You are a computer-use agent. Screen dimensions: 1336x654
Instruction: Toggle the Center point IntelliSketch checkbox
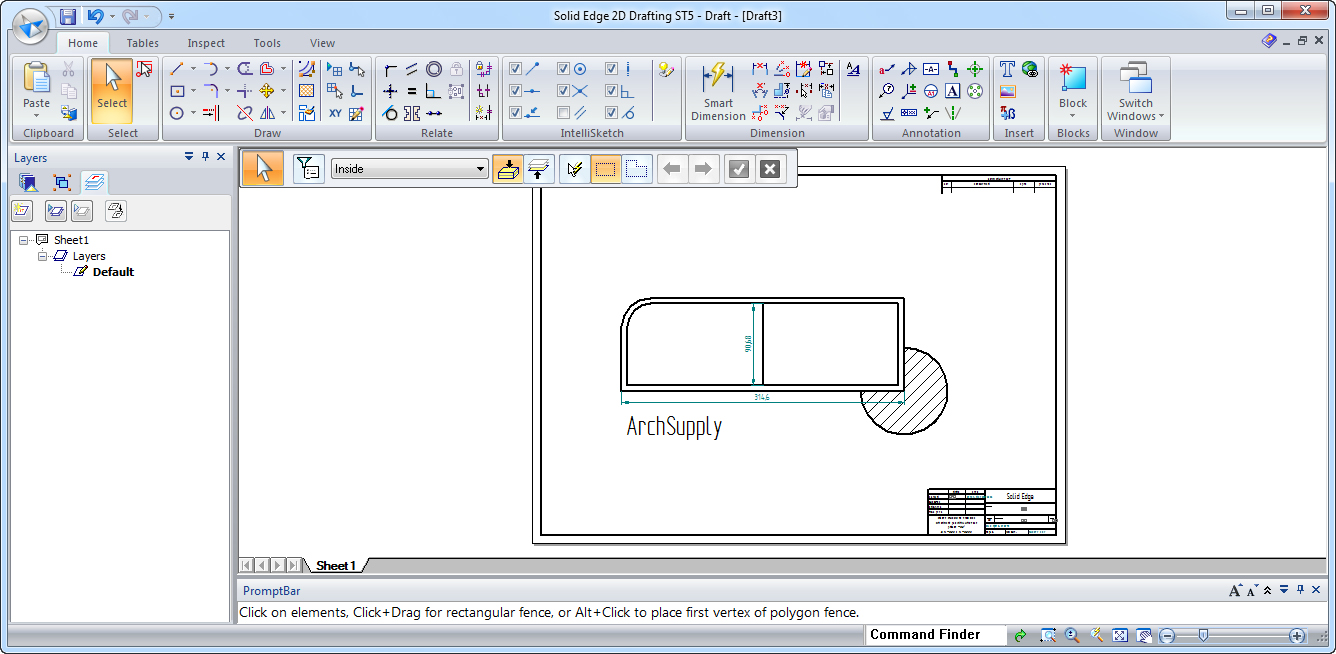pos(563,69)
